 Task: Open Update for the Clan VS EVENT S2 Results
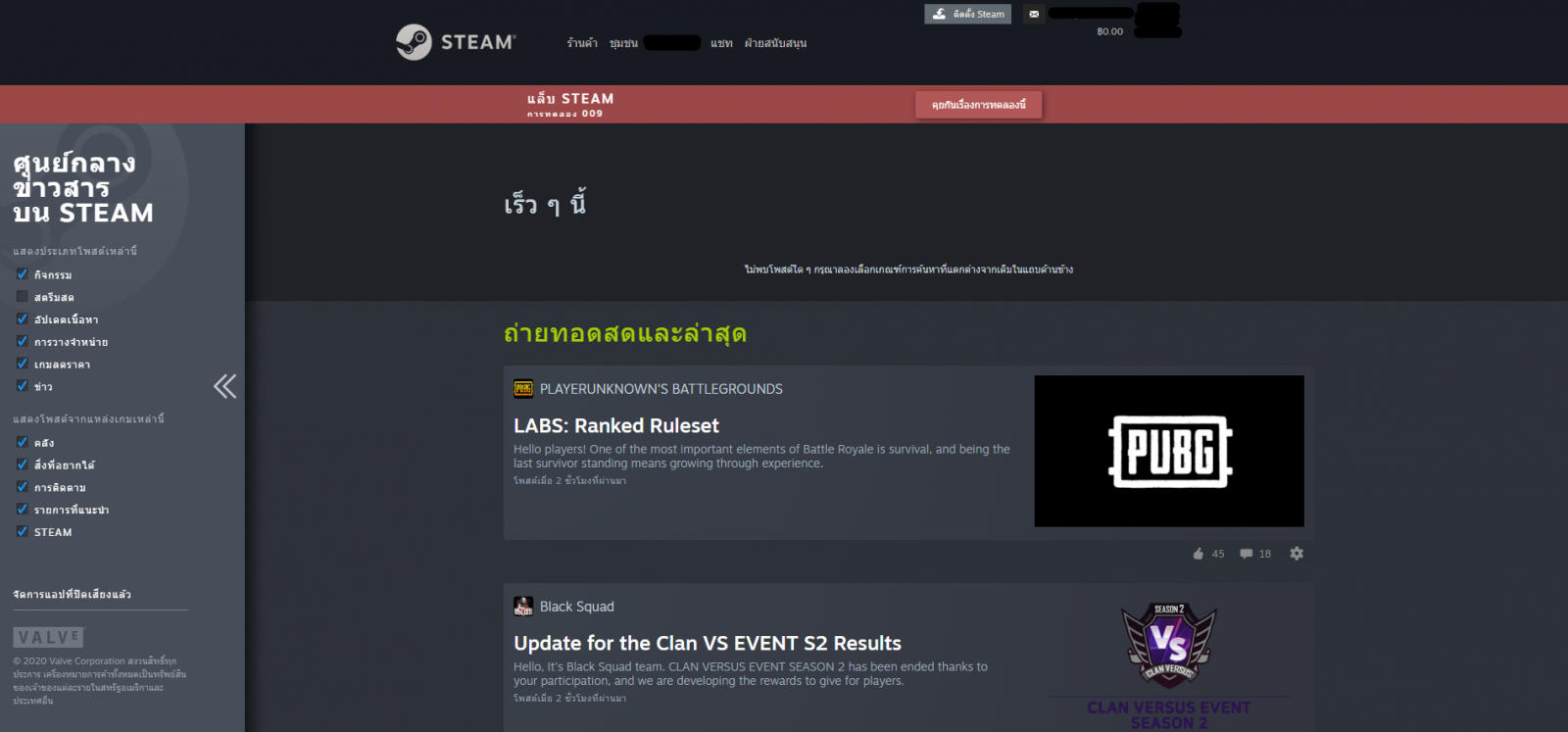click(708, 644)
